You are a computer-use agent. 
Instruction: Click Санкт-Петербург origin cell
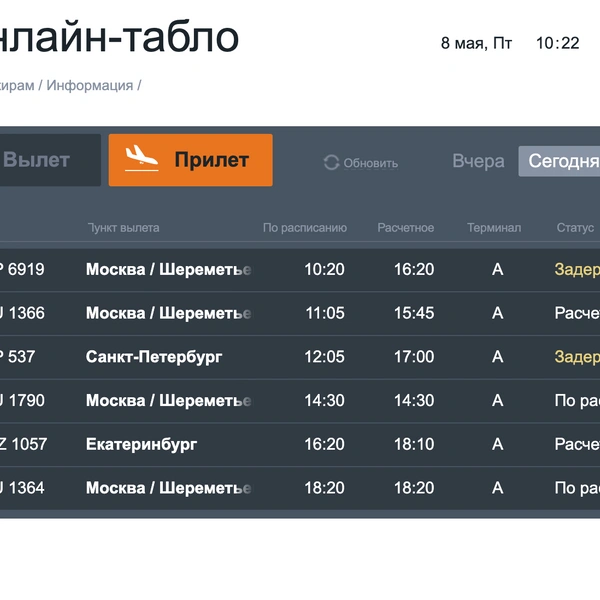point(154,357)
